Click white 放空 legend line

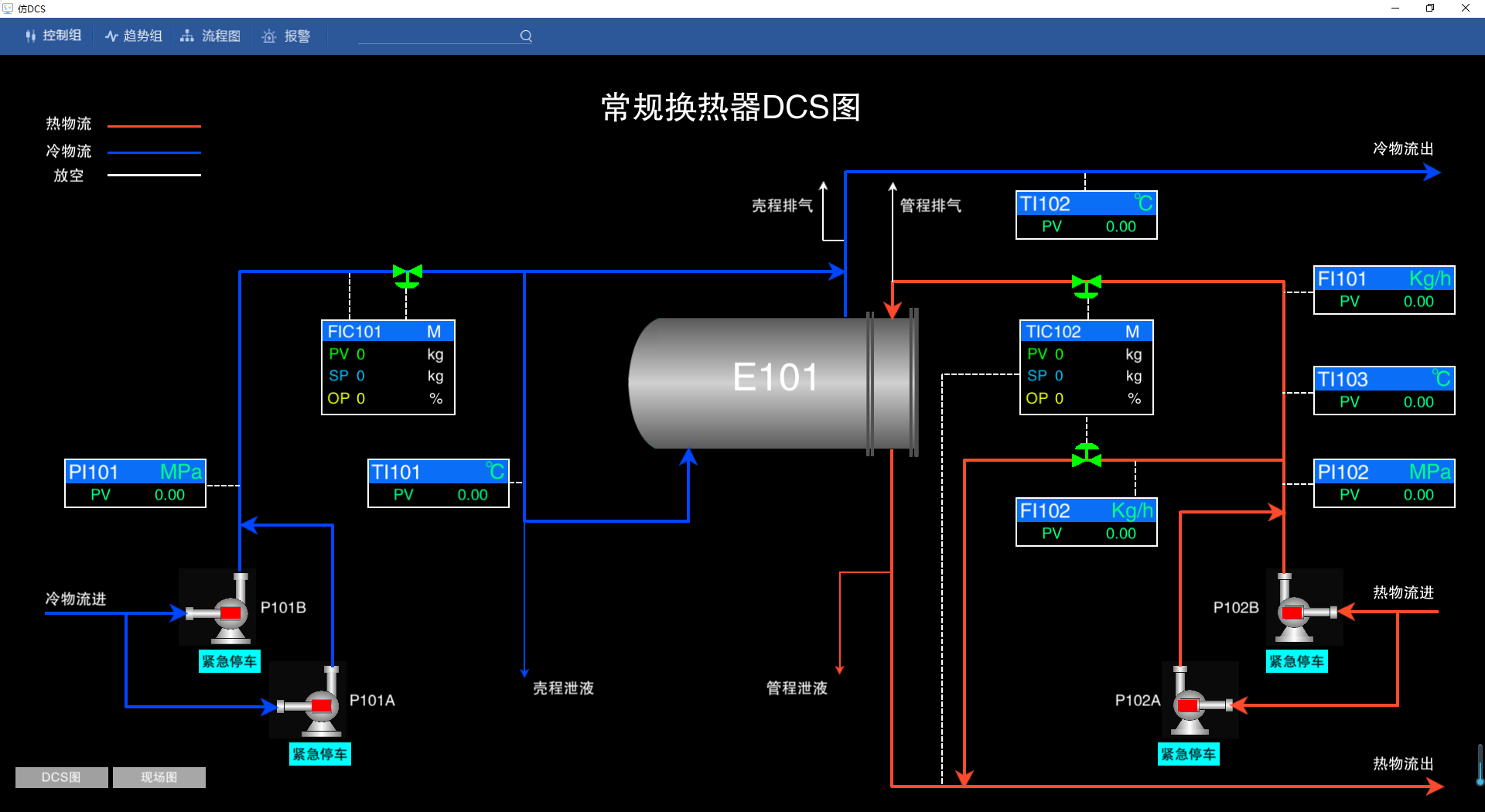pos(154,175)
